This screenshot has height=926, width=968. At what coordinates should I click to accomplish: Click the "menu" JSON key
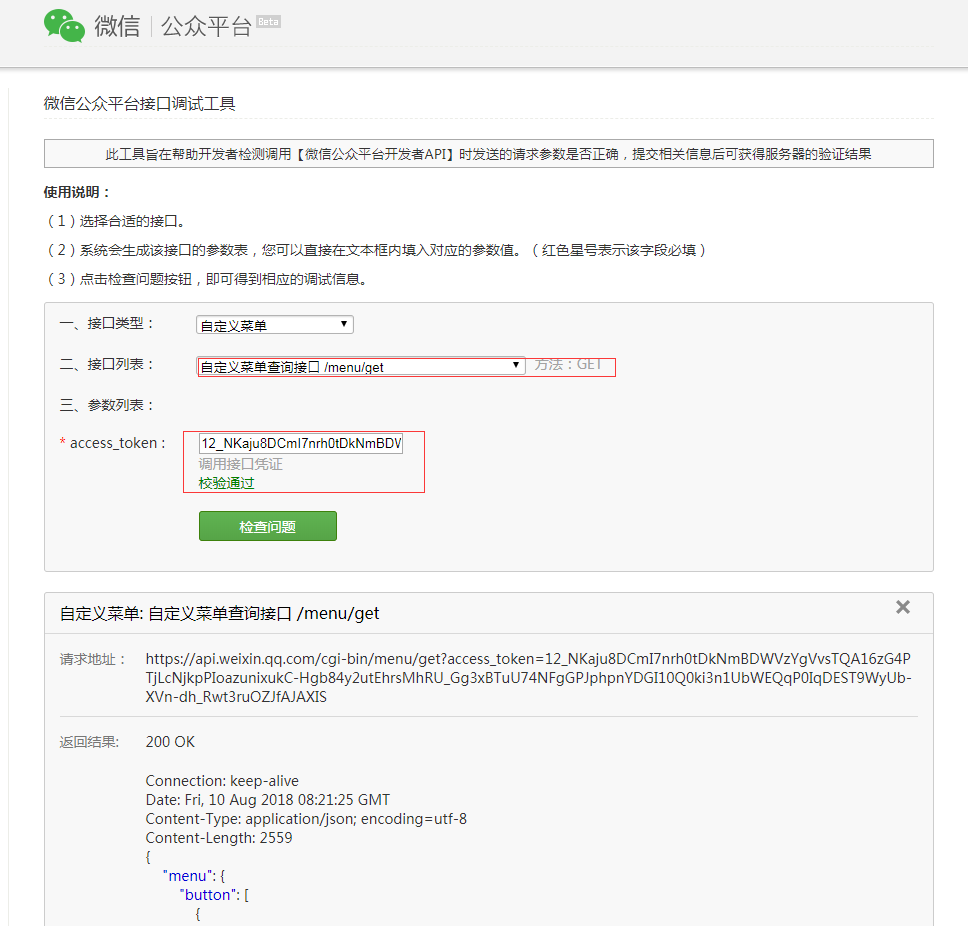click(x=187, y=876)
